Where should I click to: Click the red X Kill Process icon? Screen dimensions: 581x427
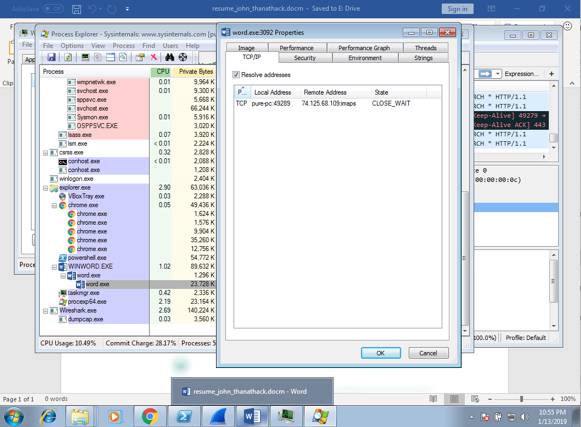(x=153, y=57)
